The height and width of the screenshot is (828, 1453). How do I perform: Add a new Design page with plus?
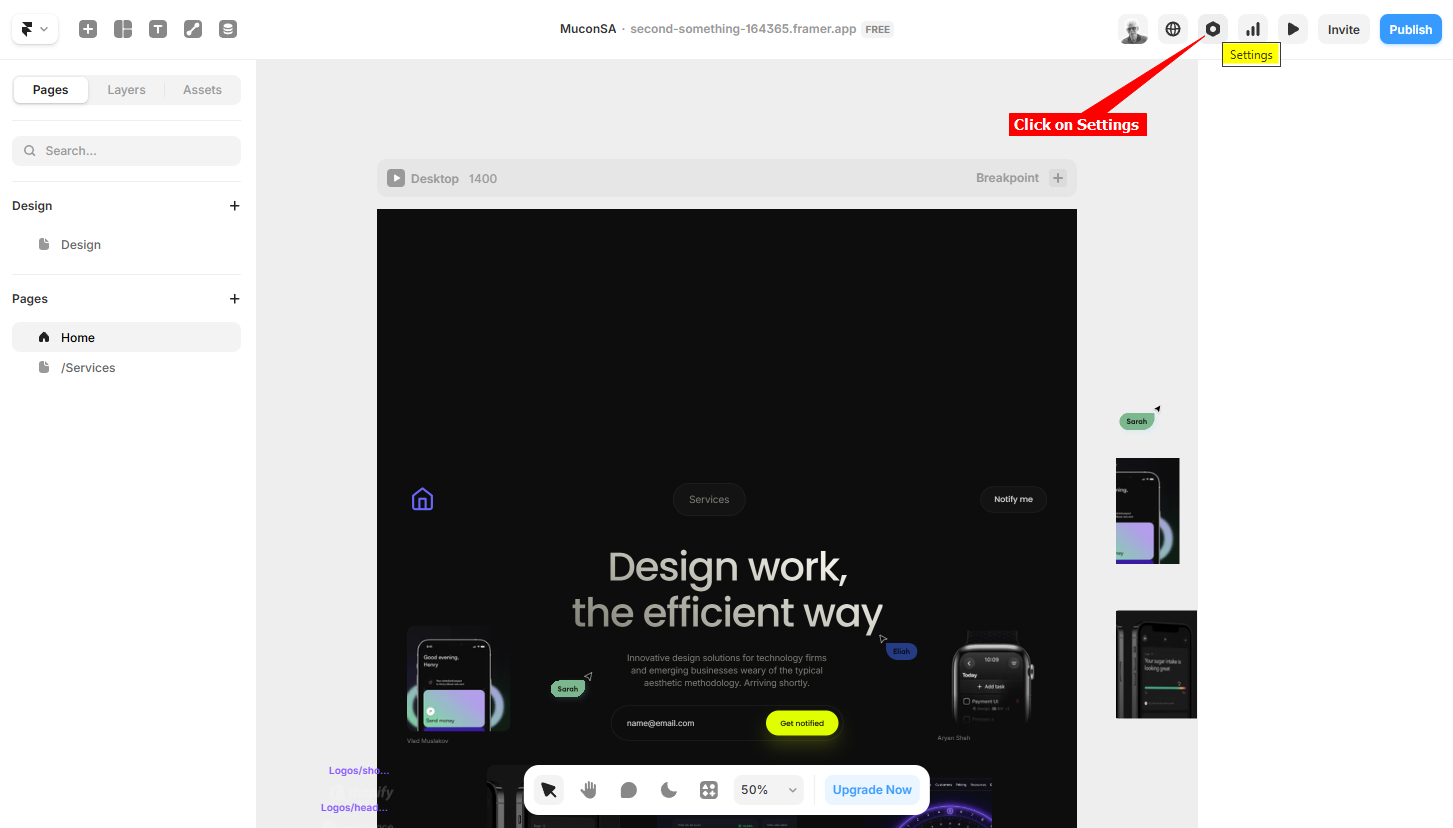tap(235, 206)
